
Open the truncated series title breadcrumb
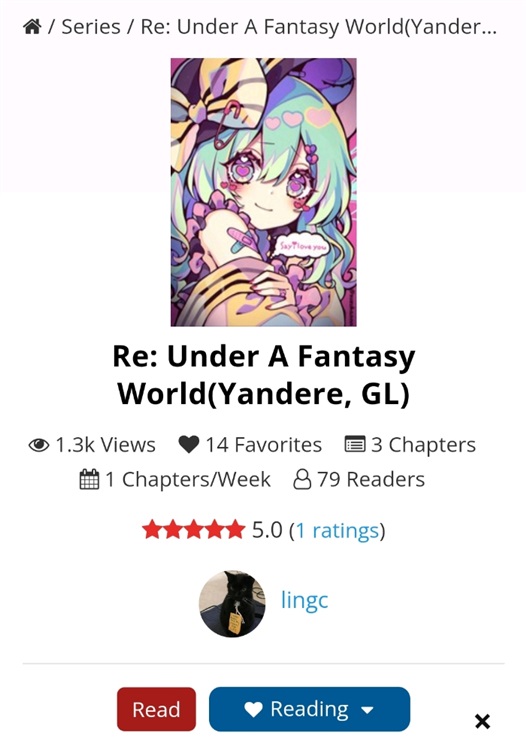click(x=319, y=27)
